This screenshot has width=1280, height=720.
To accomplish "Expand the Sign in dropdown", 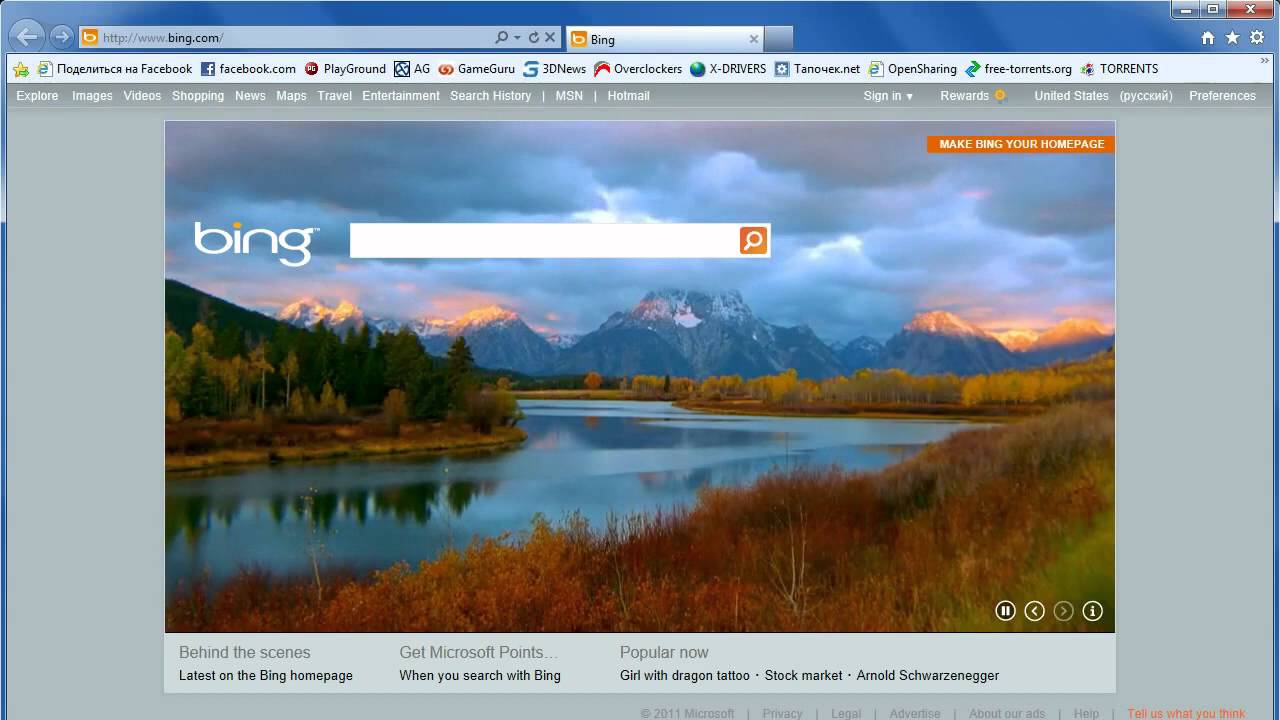I will [x=888, y=96].
